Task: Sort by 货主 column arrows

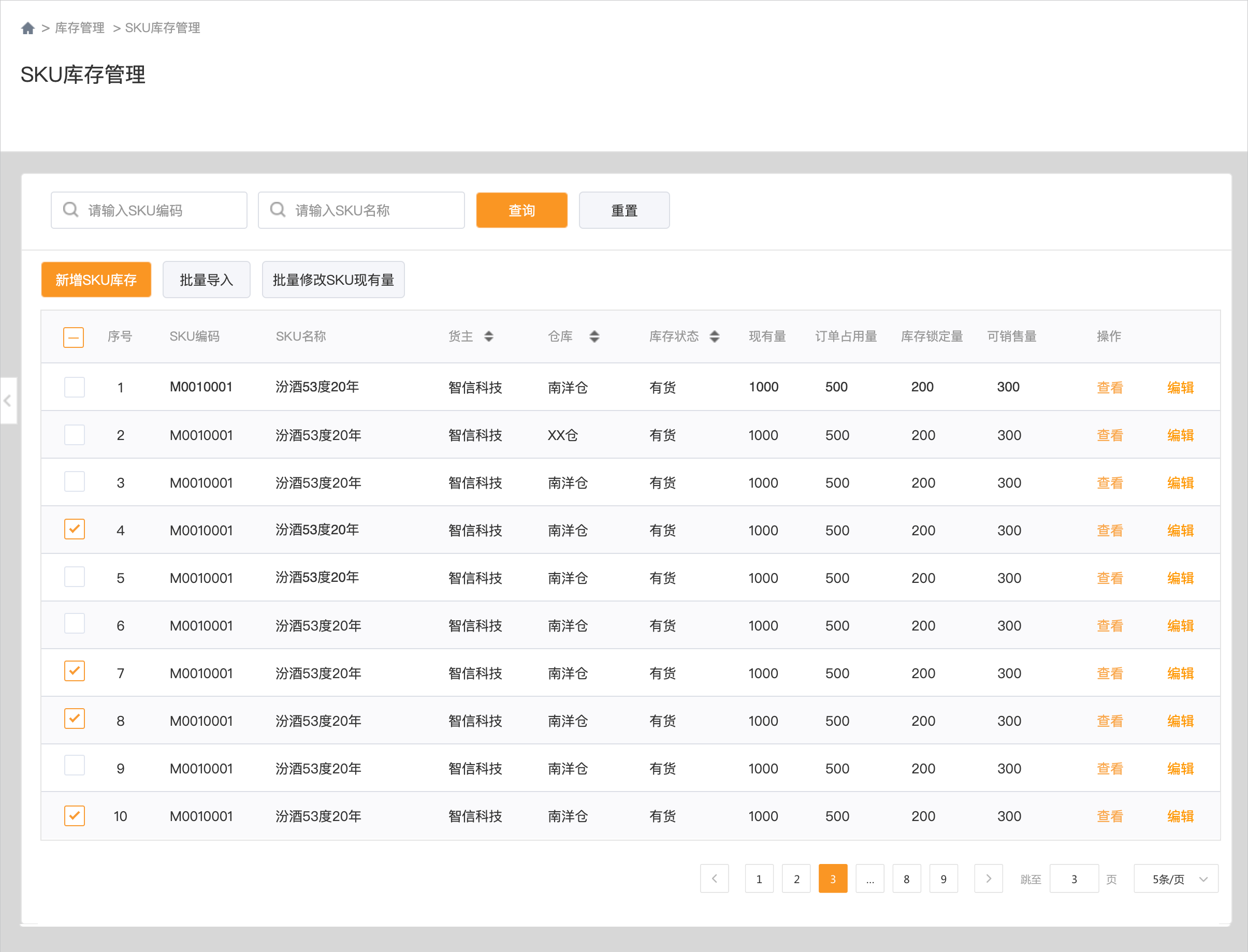Action: pos(488,336)
